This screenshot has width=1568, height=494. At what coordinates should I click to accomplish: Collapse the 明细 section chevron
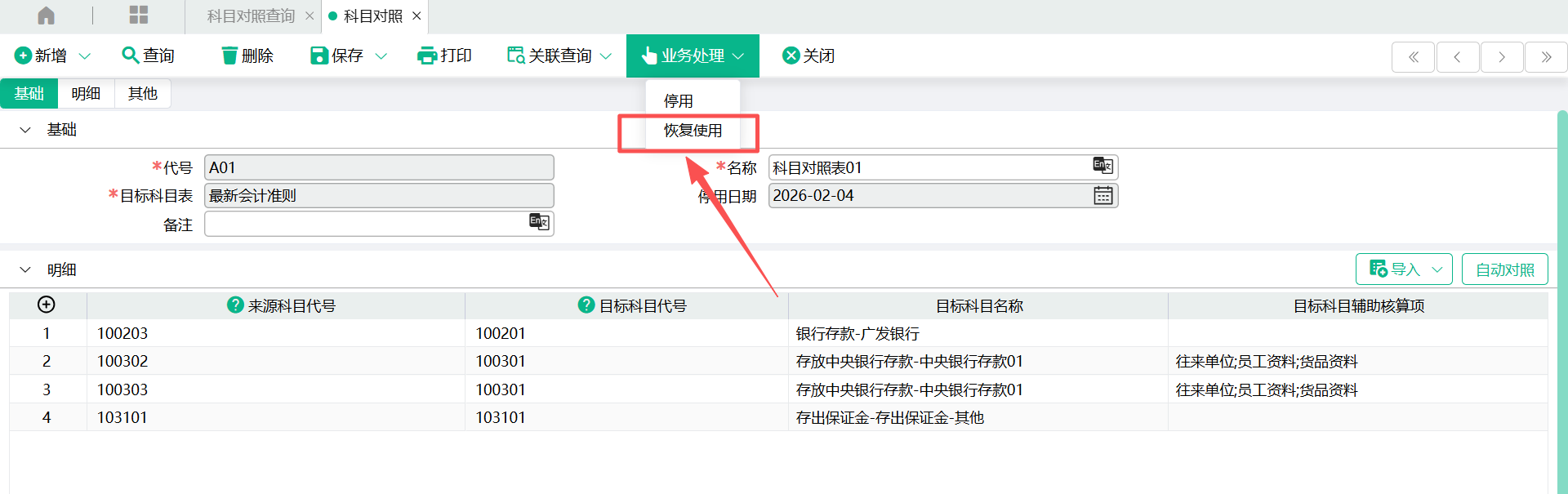click(25, 269)
